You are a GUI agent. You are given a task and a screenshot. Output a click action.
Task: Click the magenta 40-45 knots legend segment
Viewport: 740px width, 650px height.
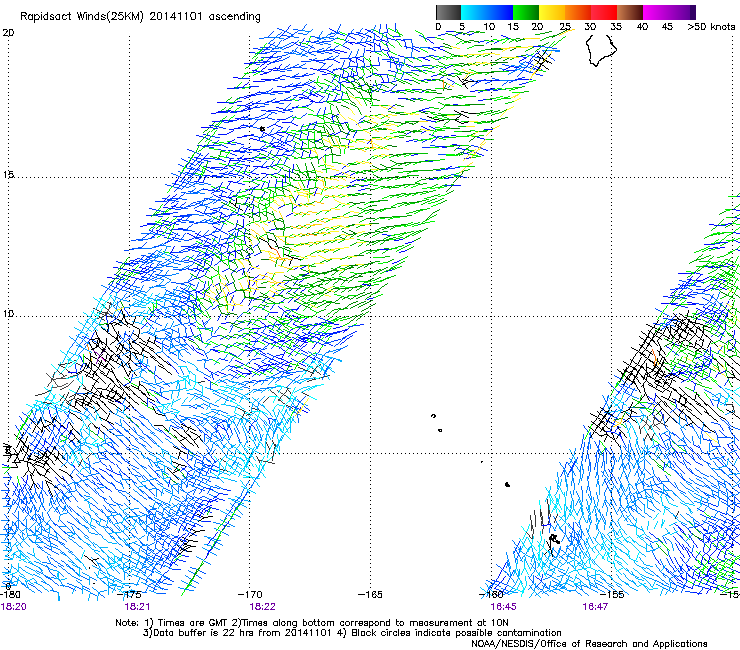(x=656, y=12)
